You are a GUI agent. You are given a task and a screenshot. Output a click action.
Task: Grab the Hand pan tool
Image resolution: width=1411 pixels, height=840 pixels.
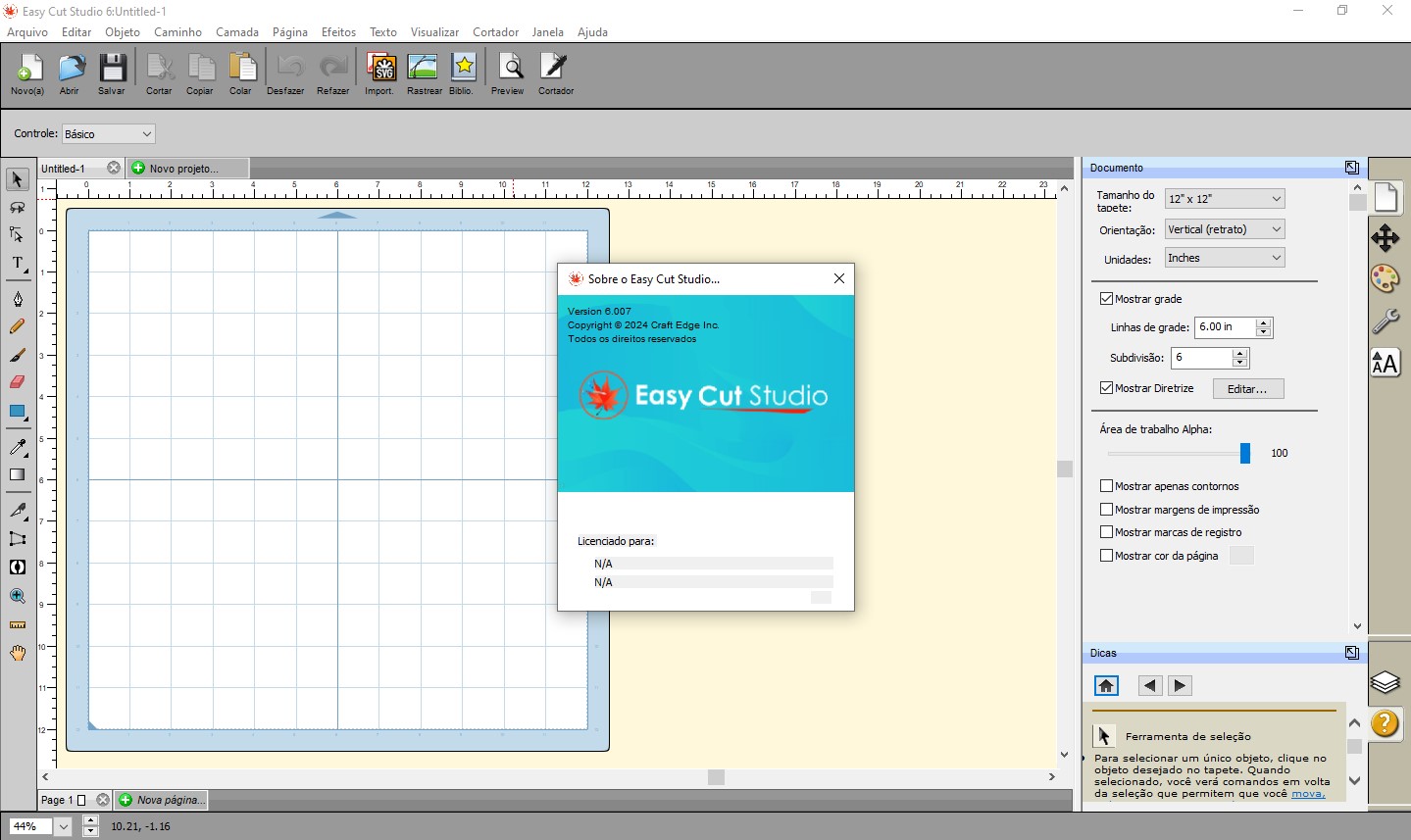17,653
